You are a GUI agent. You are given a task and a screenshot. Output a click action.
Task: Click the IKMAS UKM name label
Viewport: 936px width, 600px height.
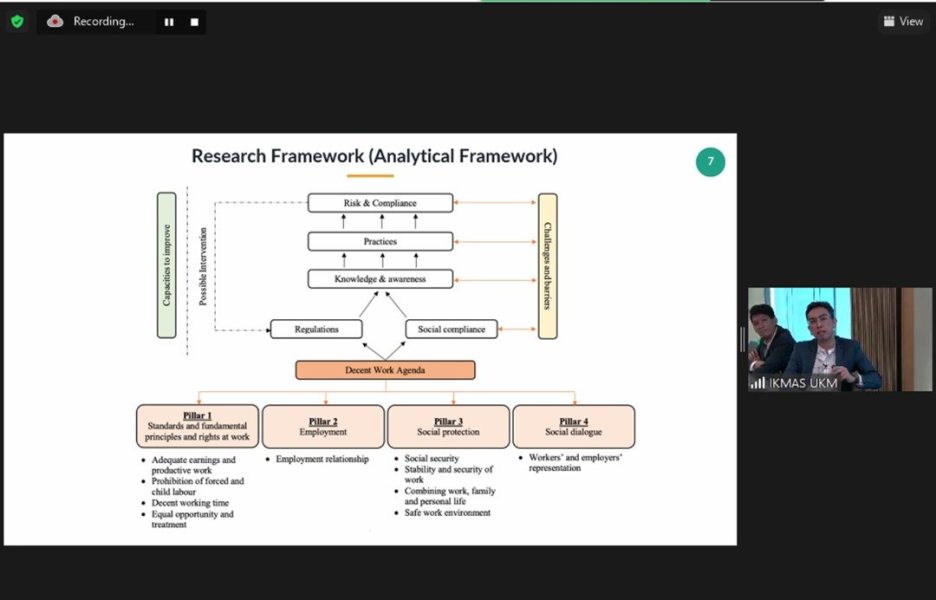coord(803,383)
